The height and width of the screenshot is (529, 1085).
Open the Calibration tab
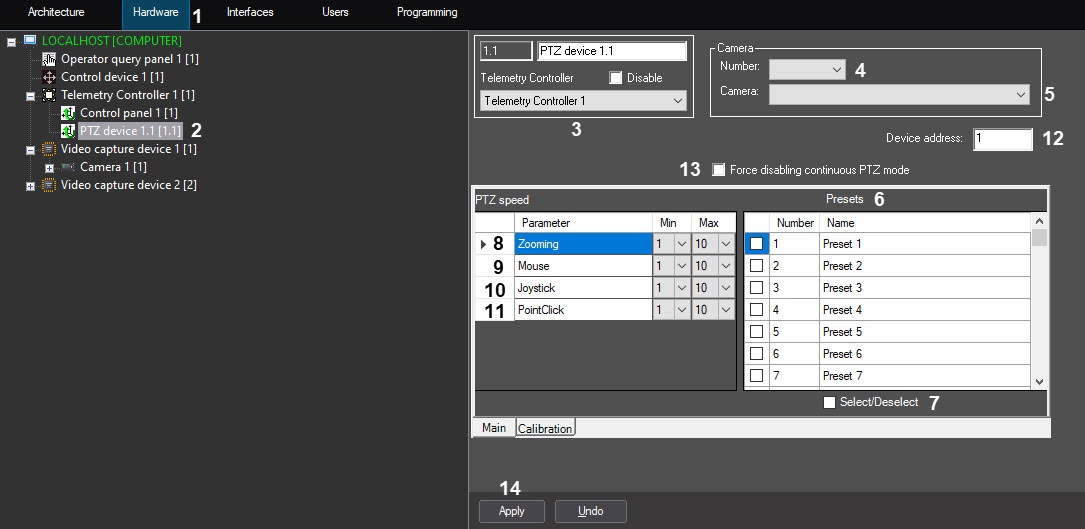coord(545,429)
